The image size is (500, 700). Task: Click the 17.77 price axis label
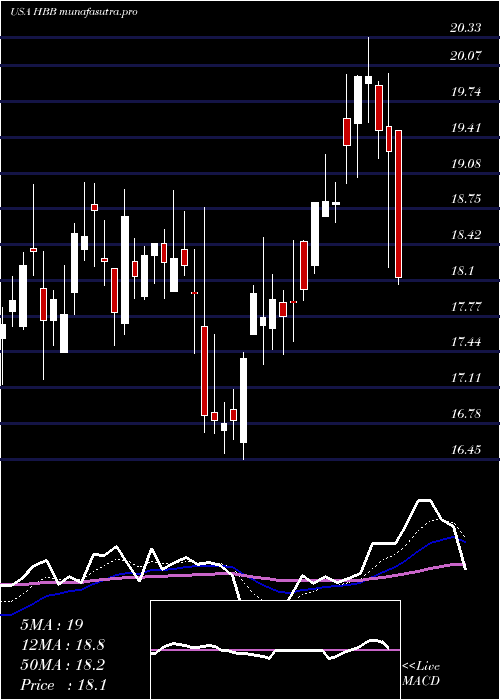pyautogui.click(x=466, y=307)
